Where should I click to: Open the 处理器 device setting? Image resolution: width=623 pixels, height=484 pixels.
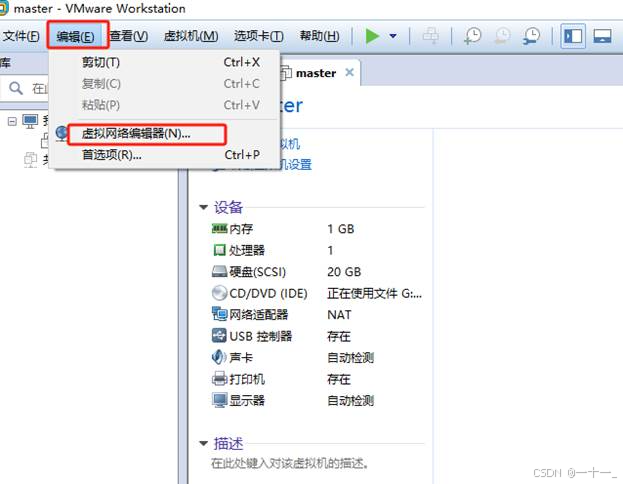pos(247,250)
